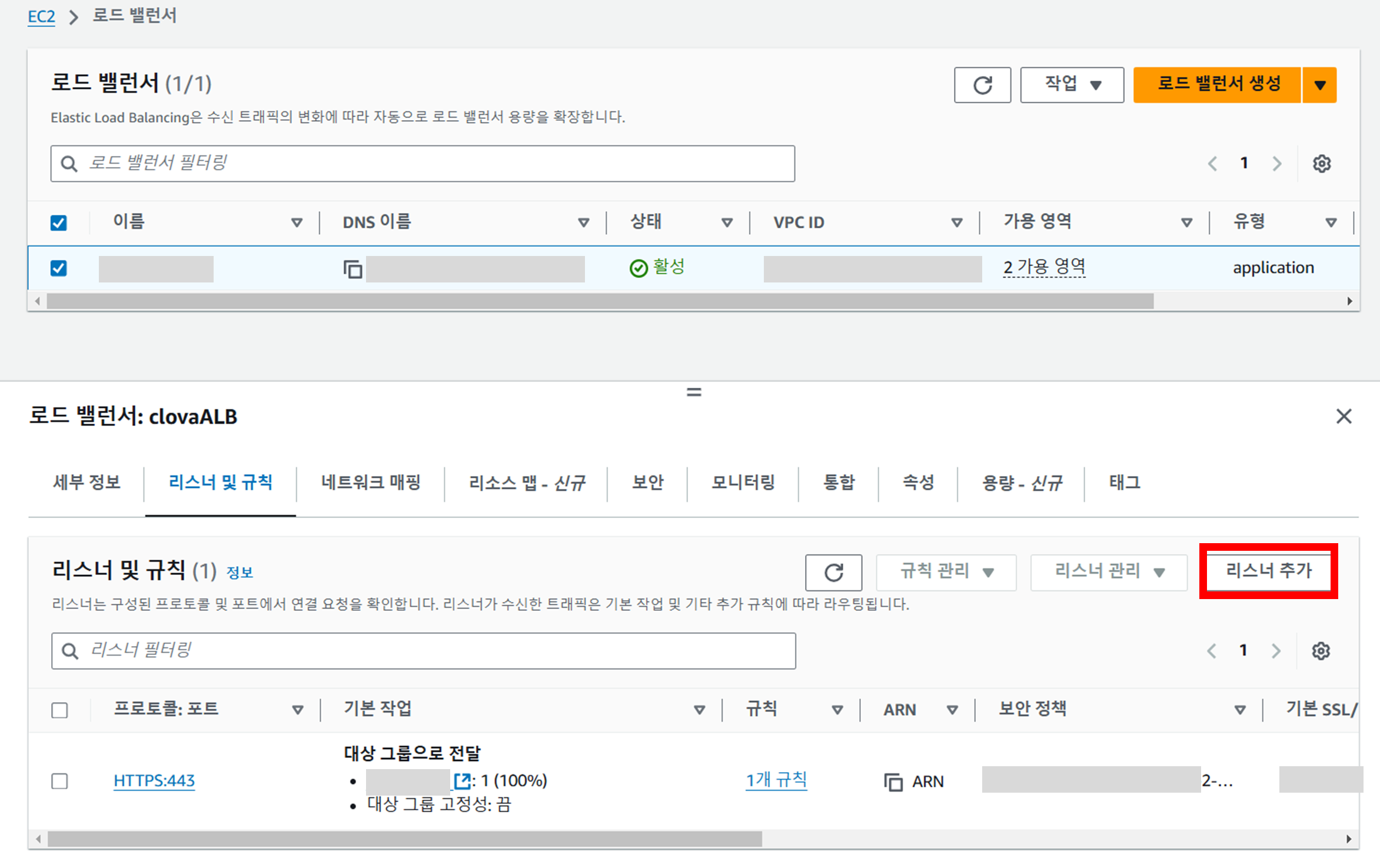Open listener table preferences gear icon
This screenshot has width=1380, height=868.
click(1320, 651)
